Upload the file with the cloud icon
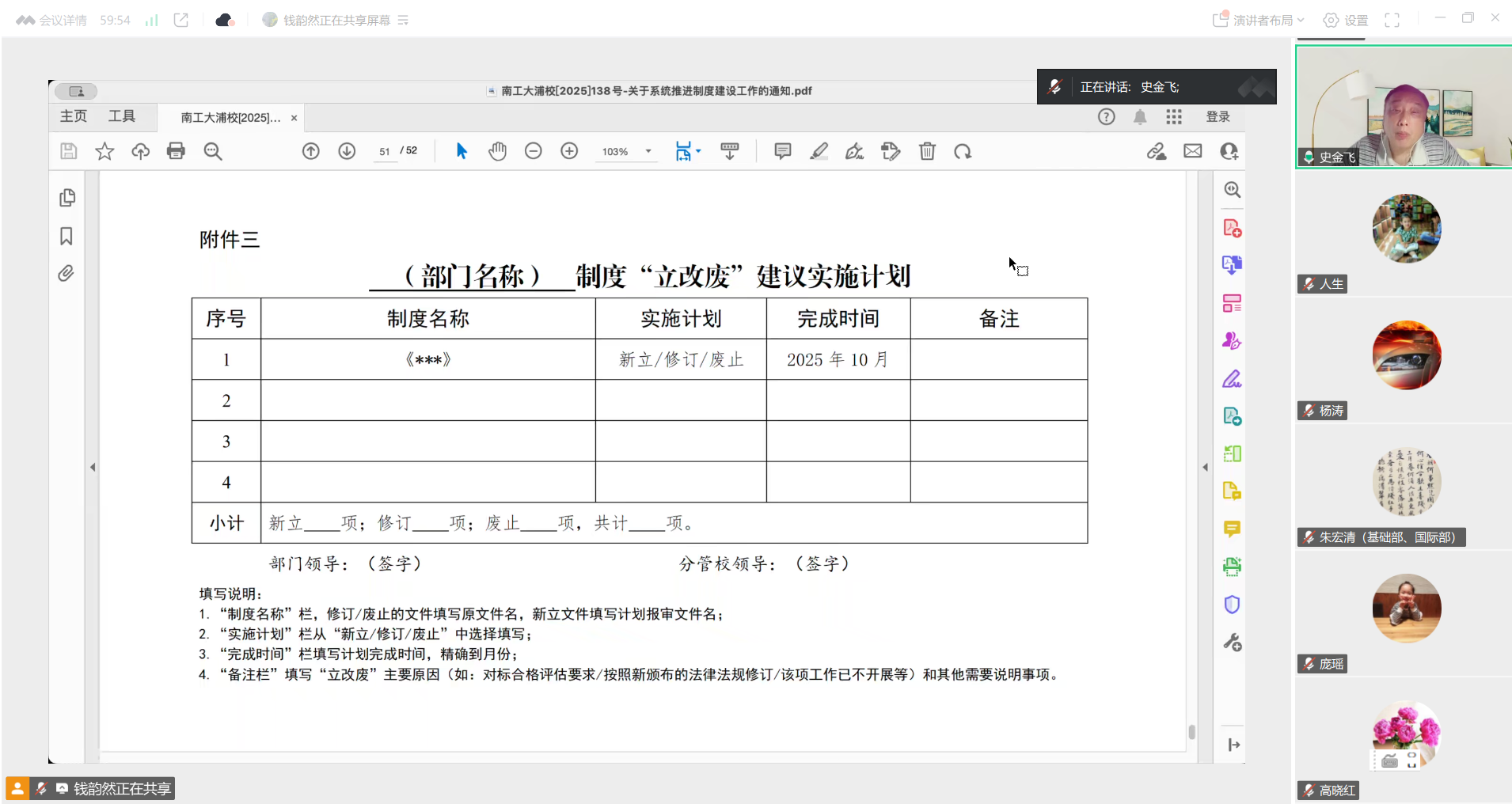The image size is (1512, 804). pyautogui.click(x=140, y=151)
